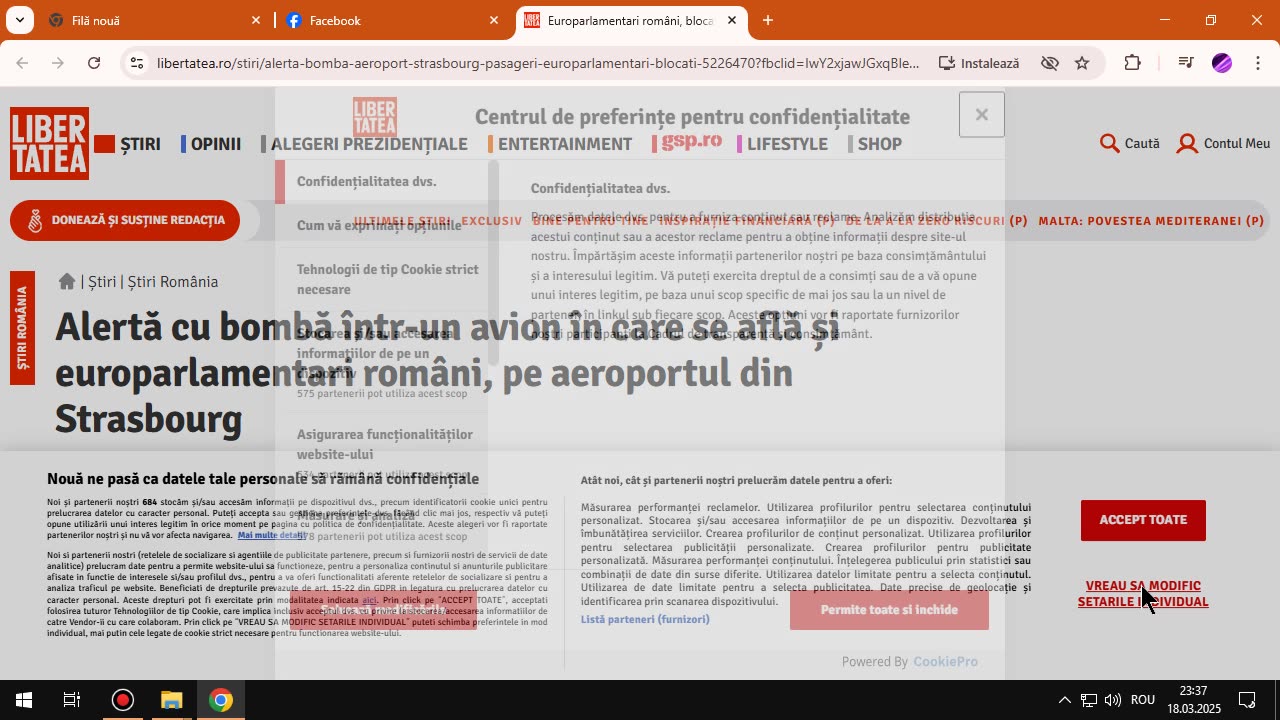Click the Caută search icon
Screen dimensions: 1280x720
click(x=1130, y=144)
